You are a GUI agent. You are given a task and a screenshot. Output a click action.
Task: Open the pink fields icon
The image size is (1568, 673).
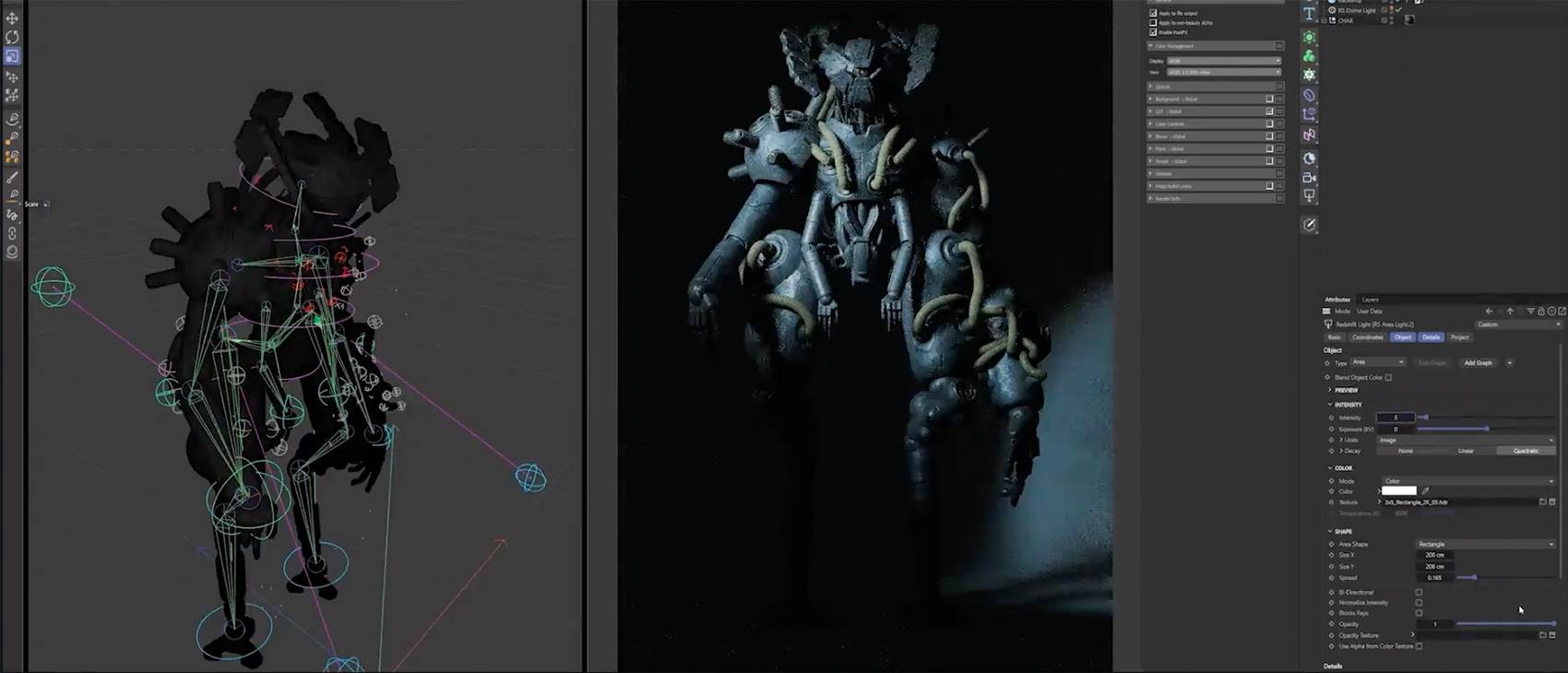1309,135
